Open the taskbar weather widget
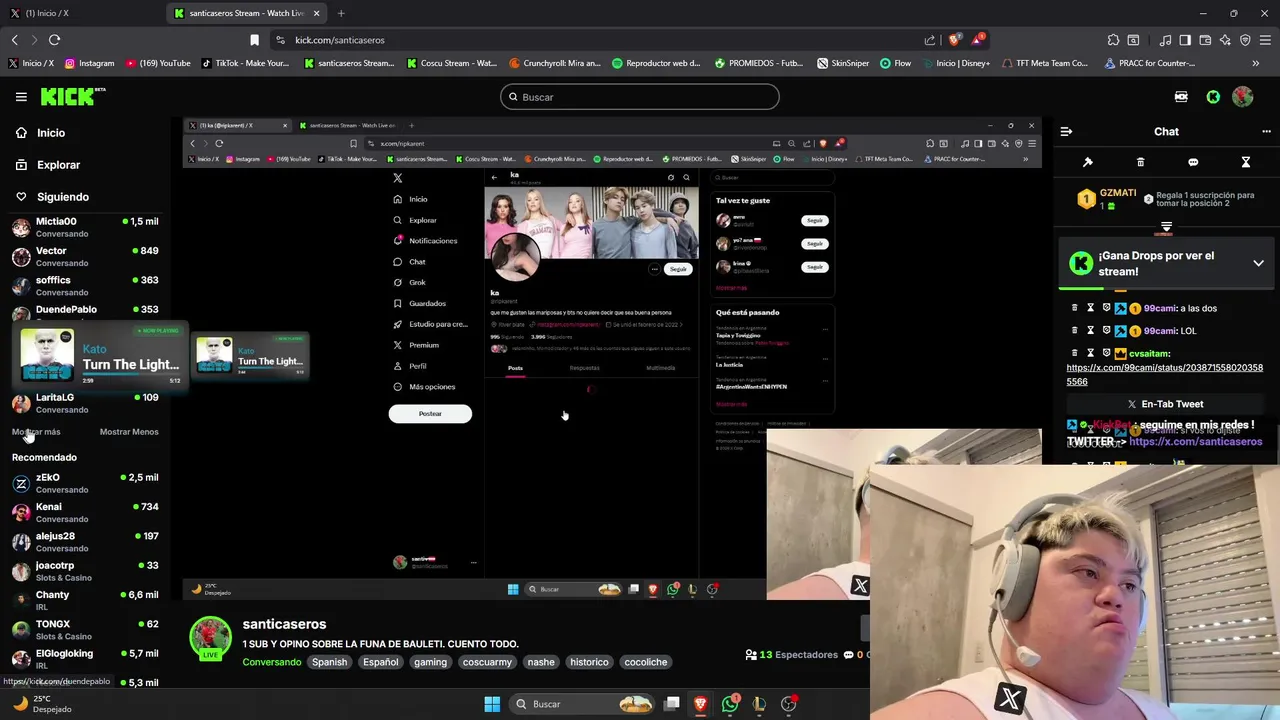 [x=43, y=704]
